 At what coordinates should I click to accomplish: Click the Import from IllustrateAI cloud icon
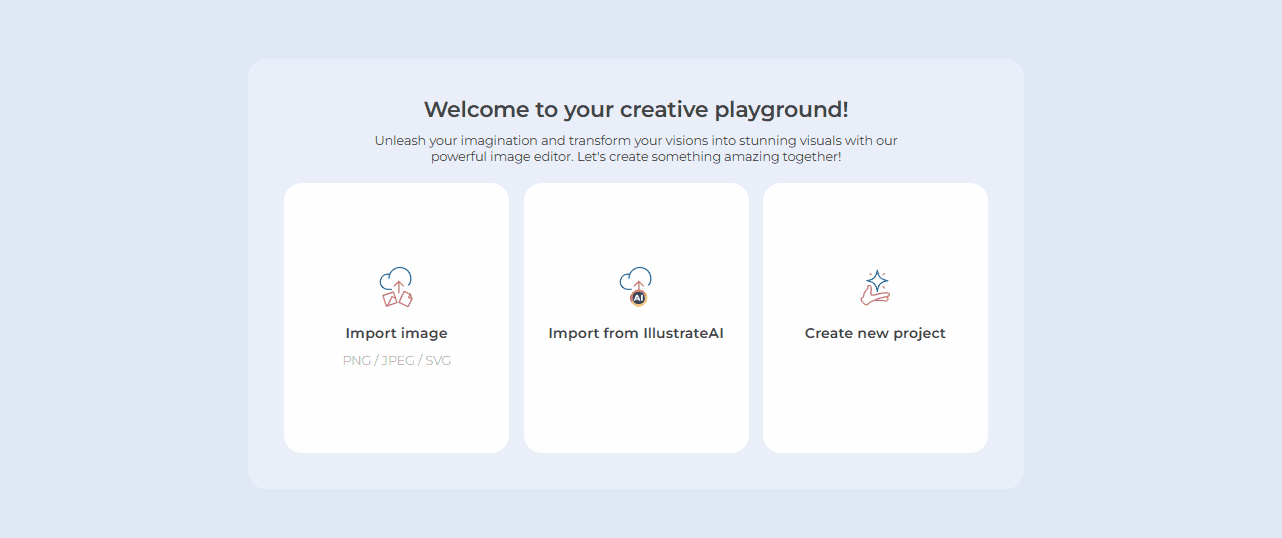(x=636, y=287)
